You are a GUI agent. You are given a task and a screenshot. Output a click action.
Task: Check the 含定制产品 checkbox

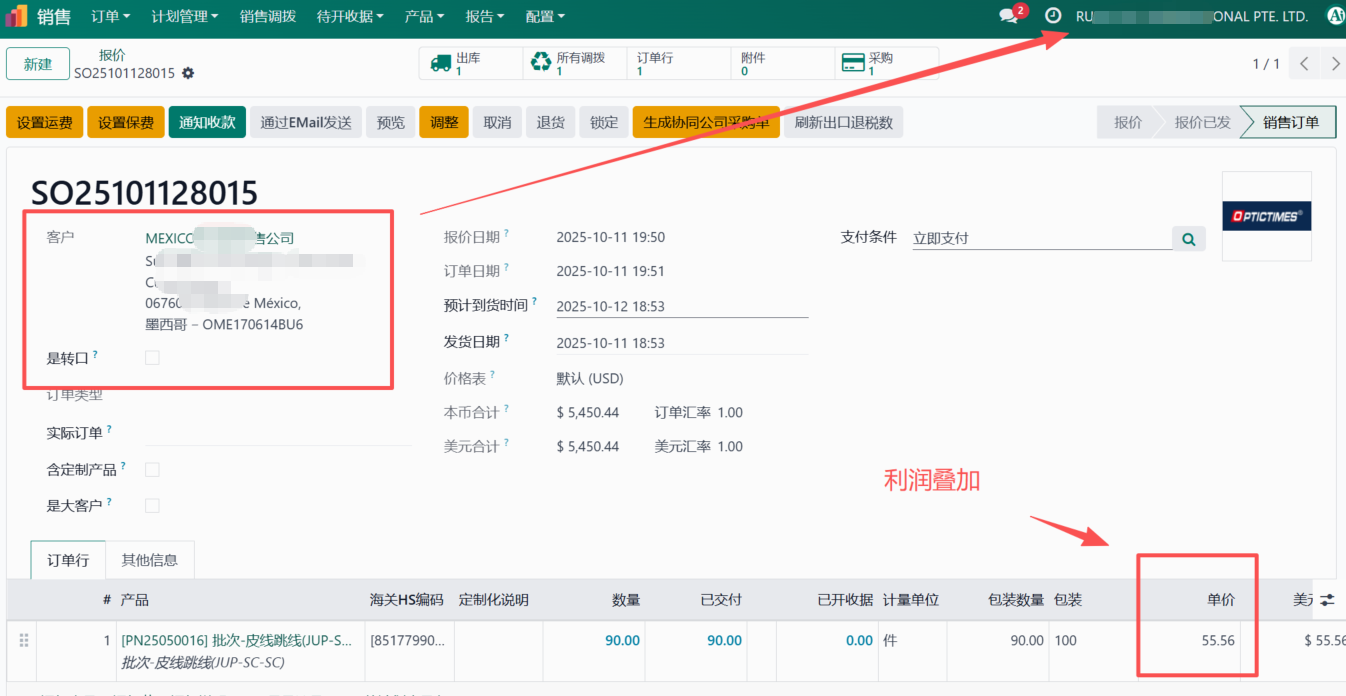click(x=151, y=468)
